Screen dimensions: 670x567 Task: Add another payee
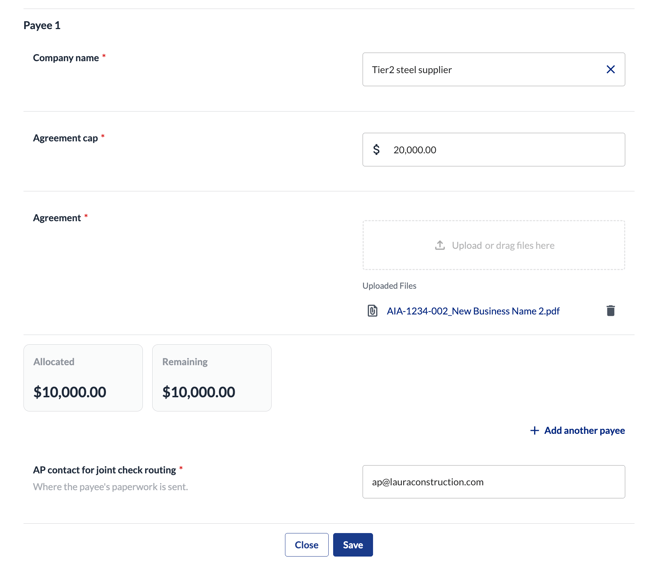click(x=577, y=430)
